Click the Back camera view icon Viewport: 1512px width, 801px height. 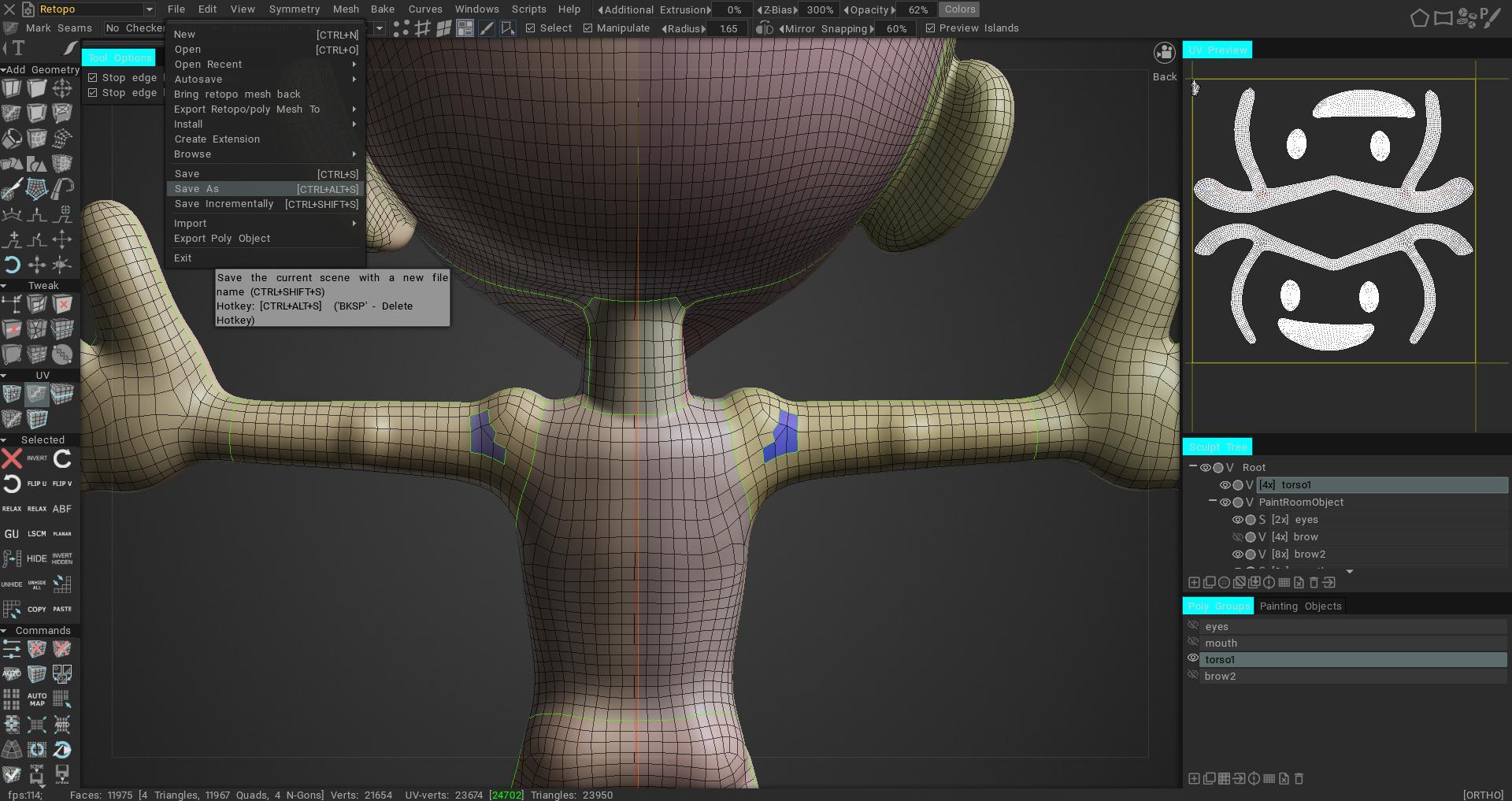pos(1164,54)
